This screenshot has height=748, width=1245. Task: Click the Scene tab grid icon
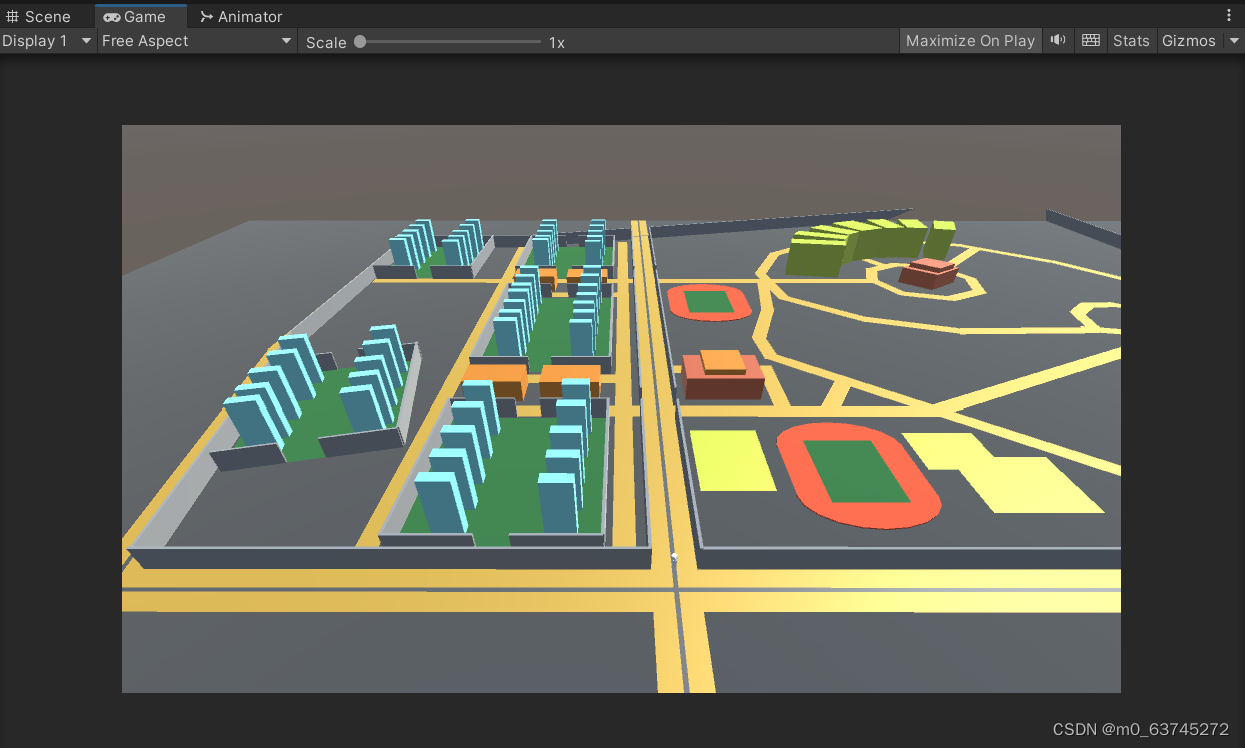click(x=13, y=17)
